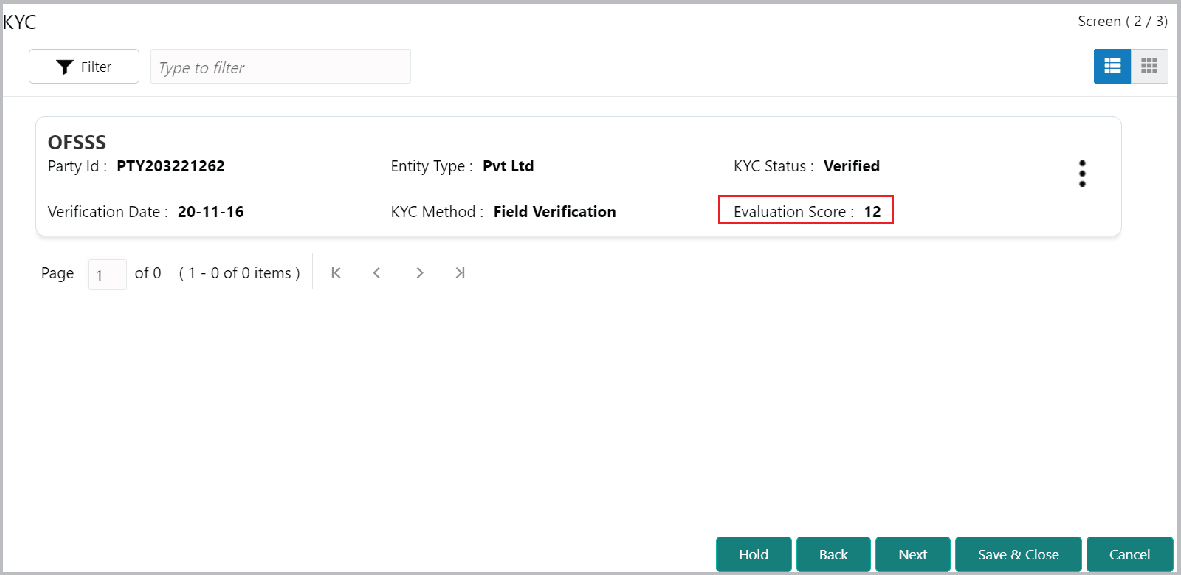Go to next page using pagination arrow
The width and height of the screenshot is (1181, 575).
(x=420, y=273)
